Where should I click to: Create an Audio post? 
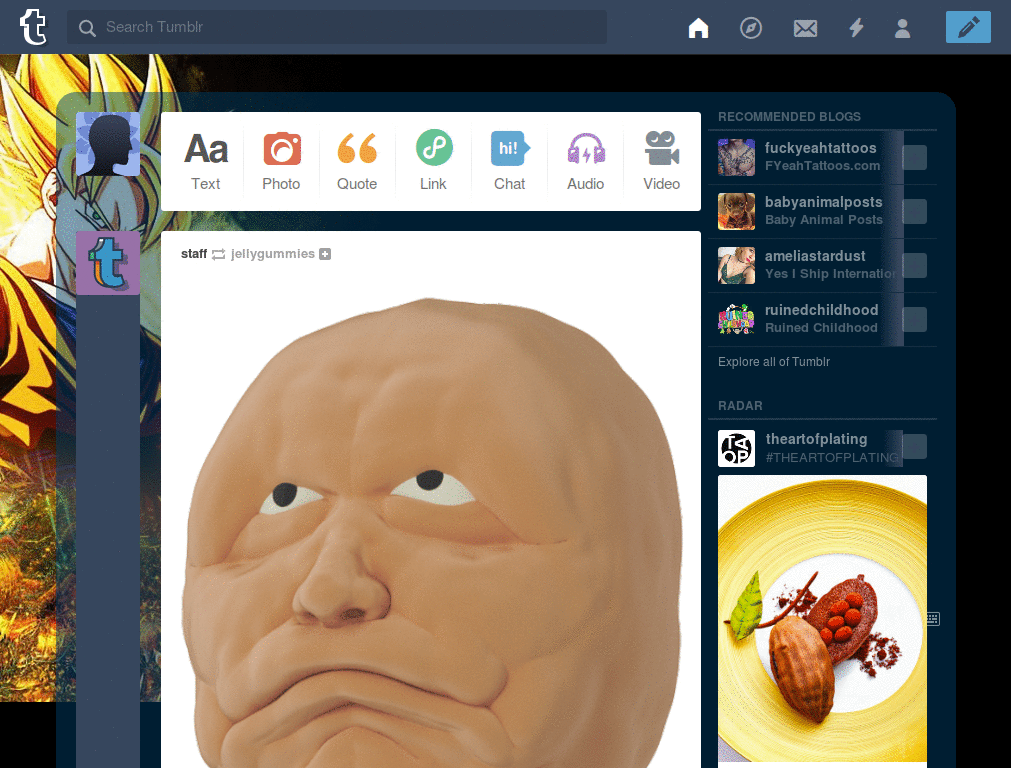tap(586, 161)
